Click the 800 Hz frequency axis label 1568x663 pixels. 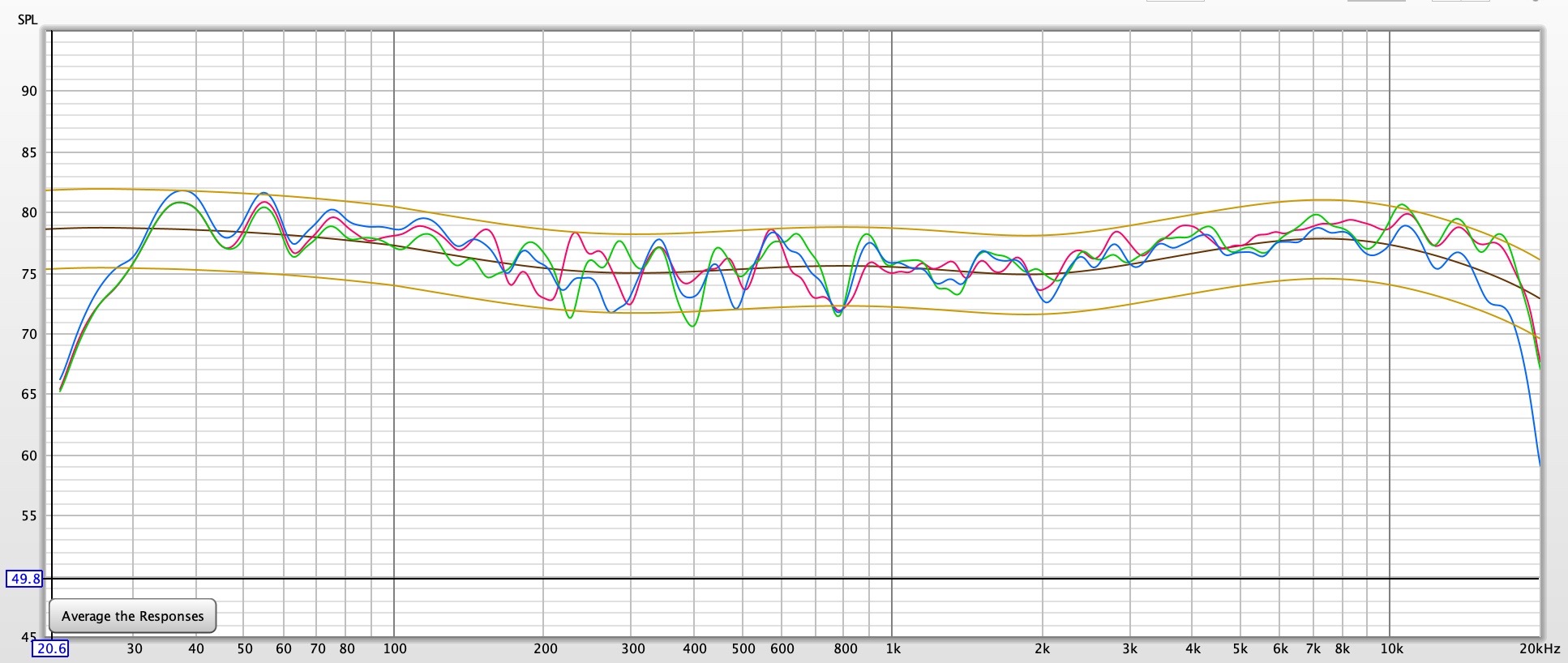point(846,648)
